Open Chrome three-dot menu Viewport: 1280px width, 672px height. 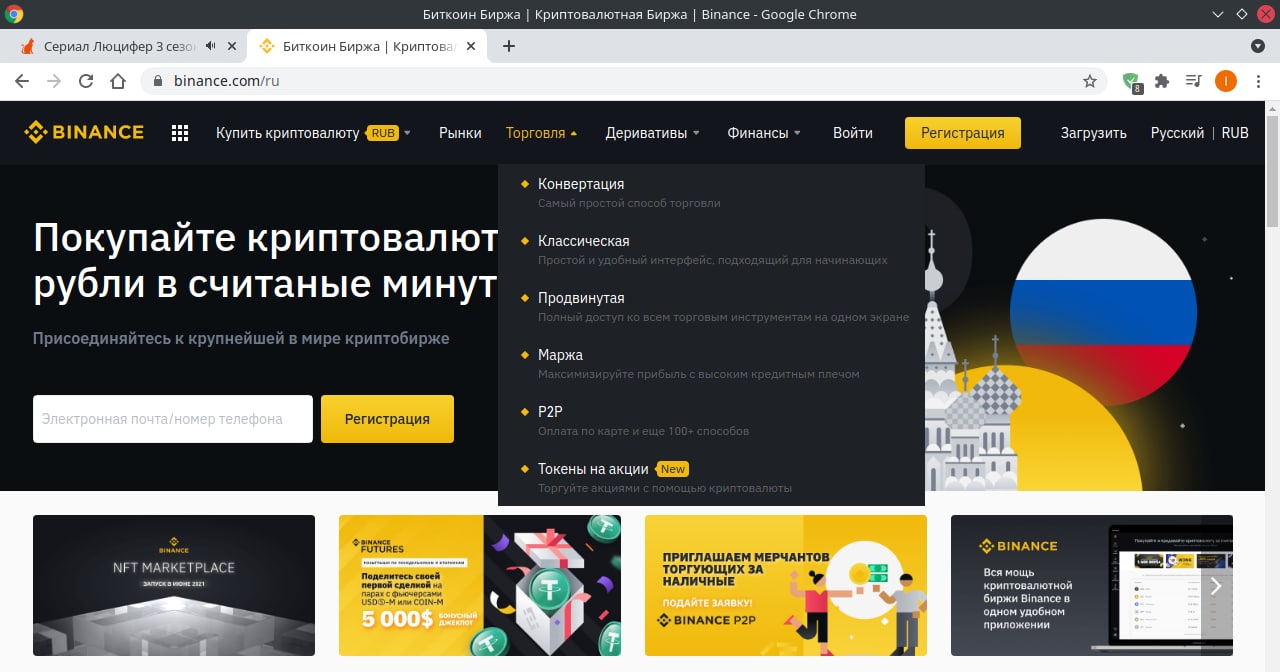(1258, 81)
